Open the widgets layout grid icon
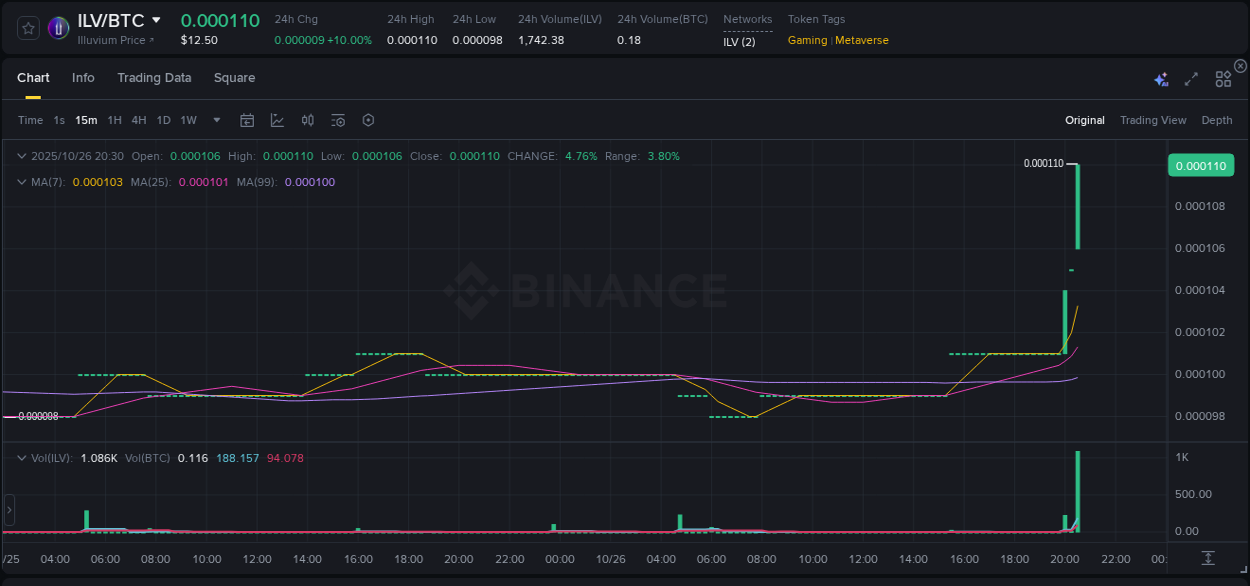 [x=1222, y=77]
